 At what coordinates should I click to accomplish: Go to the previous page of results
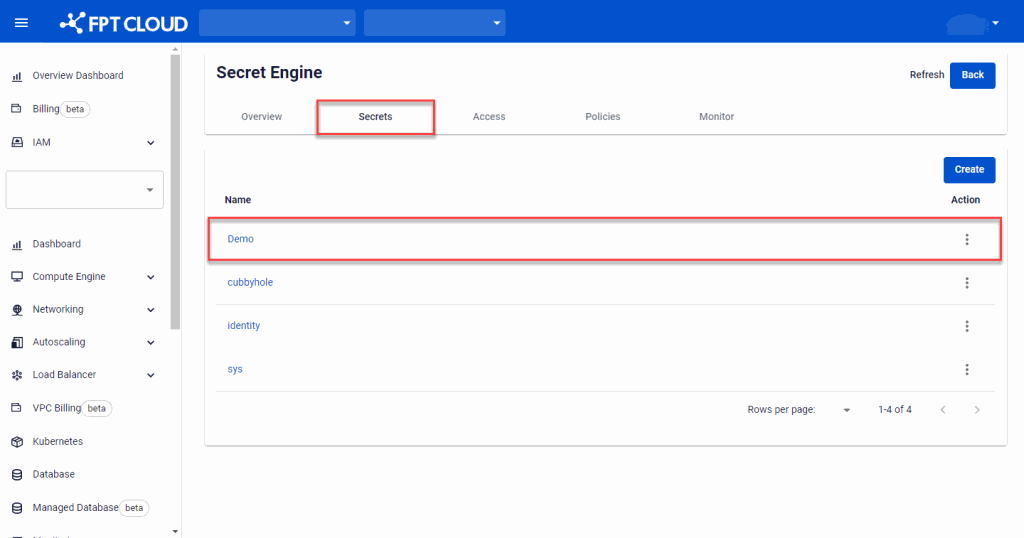click(x=942, y=410)
